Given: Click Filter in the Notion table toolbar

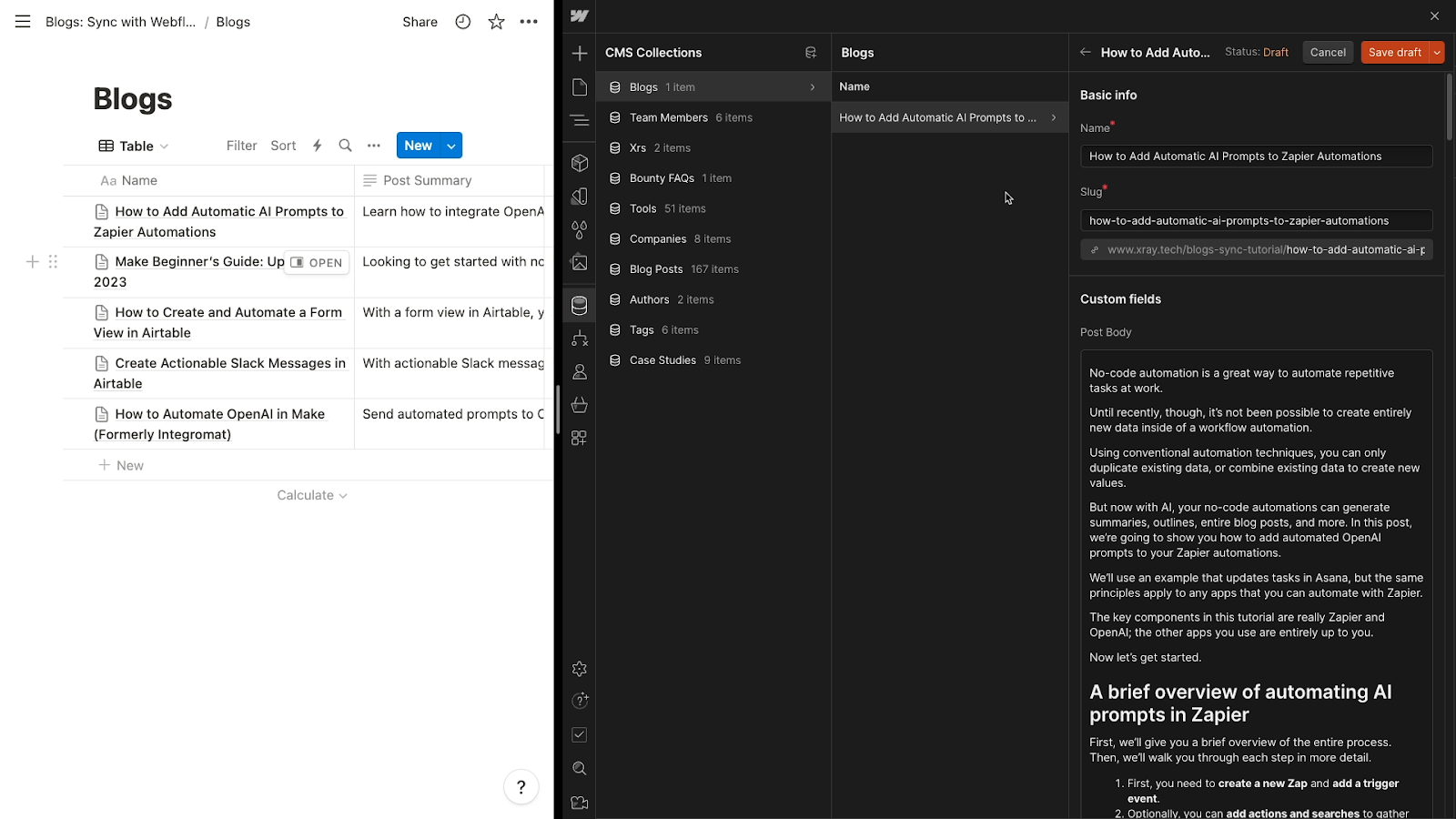Looking at the screenshot, I should pos(241,146).
